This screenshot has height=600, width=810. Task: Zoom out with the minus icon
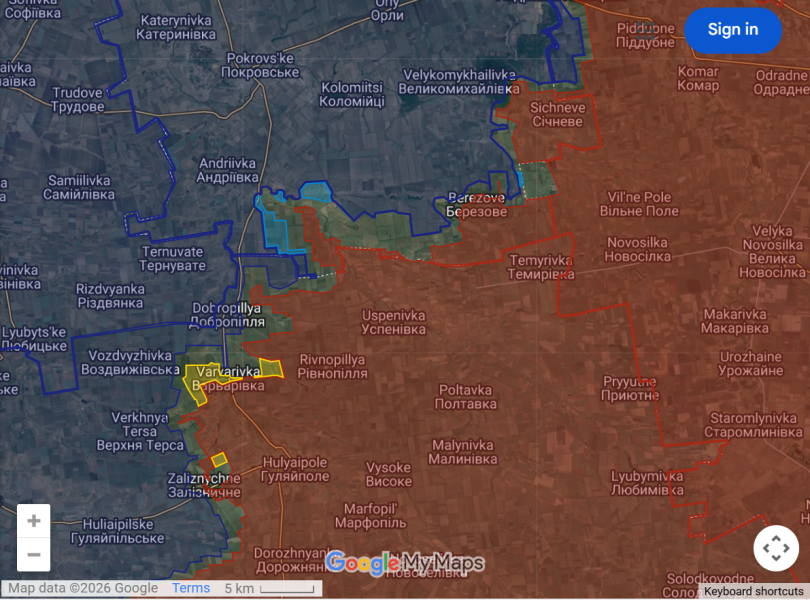click(33, 552)
